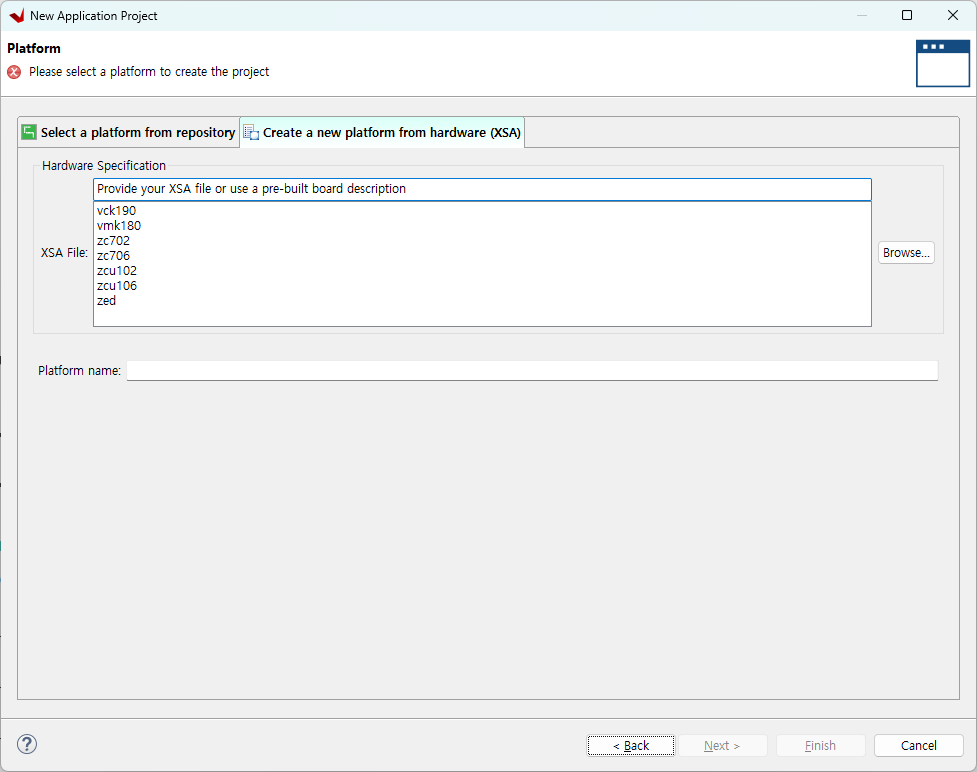This screenshot has height=772, width=977.
Task: Choose vmk180 pre-built board description
Action: coord(118,226)
